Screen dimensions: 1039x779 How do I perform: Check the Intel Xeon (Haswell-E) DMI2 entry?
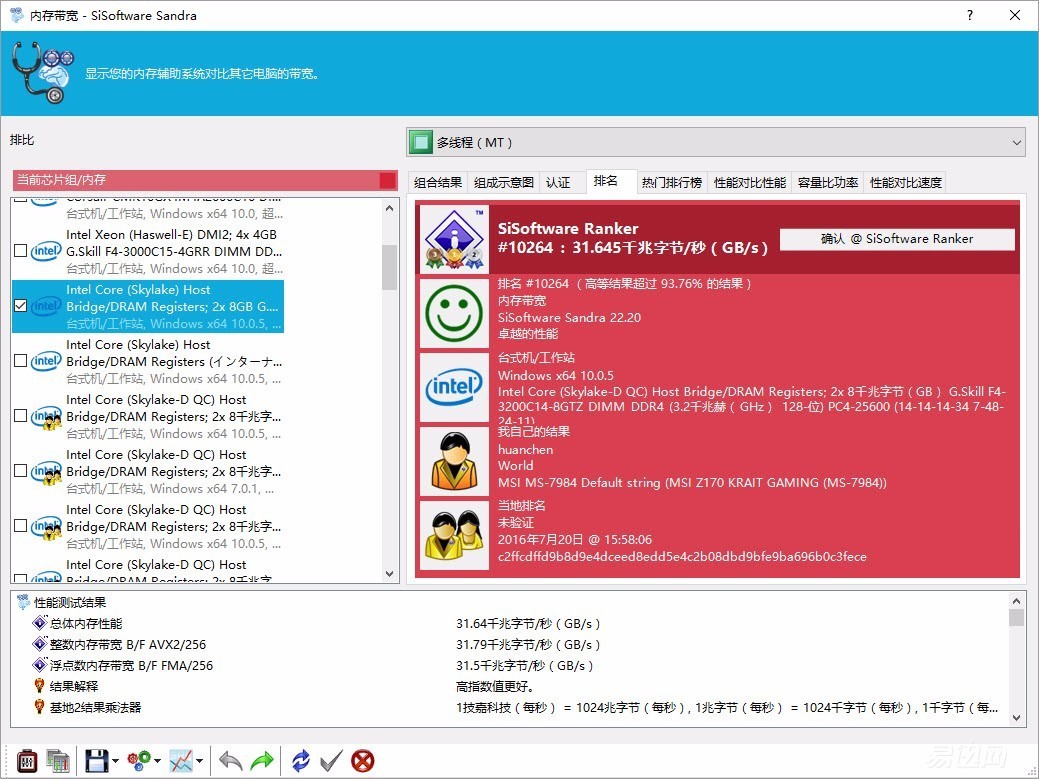[x=21, y=251]
